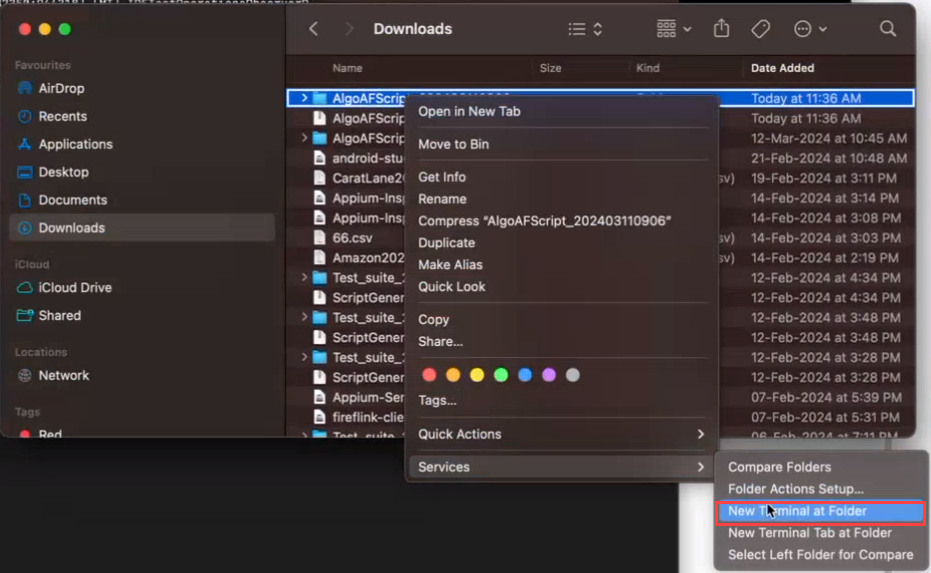
Task: Sort by the Size column header
Action: 550,68
